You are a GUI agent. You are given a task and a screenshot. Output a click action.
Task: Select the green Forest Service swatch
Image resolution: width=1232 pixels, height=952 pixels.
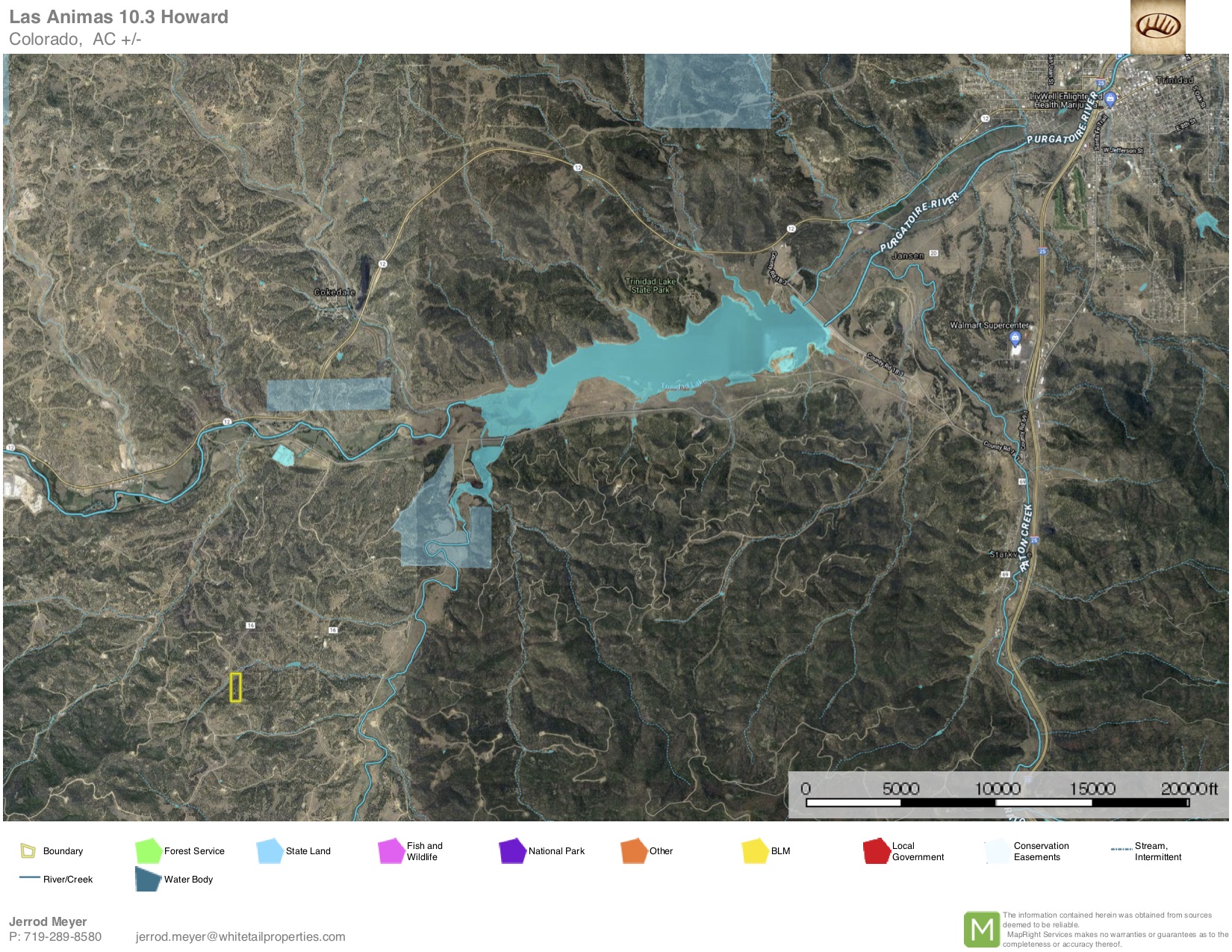[148, 850]
